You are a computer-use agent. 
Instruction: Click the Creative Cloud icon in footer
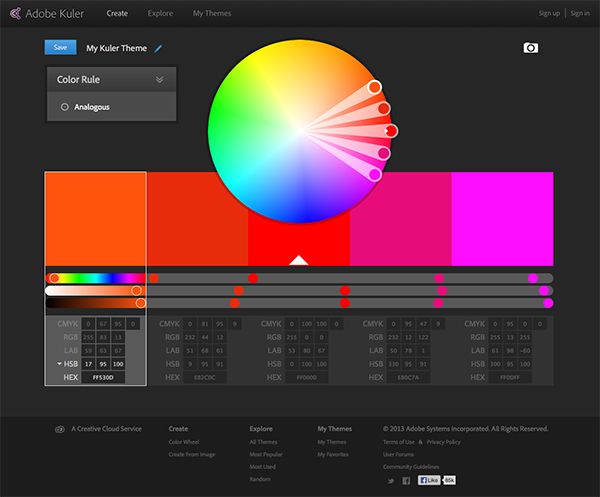pyautogui.click(x=60, y=429)
